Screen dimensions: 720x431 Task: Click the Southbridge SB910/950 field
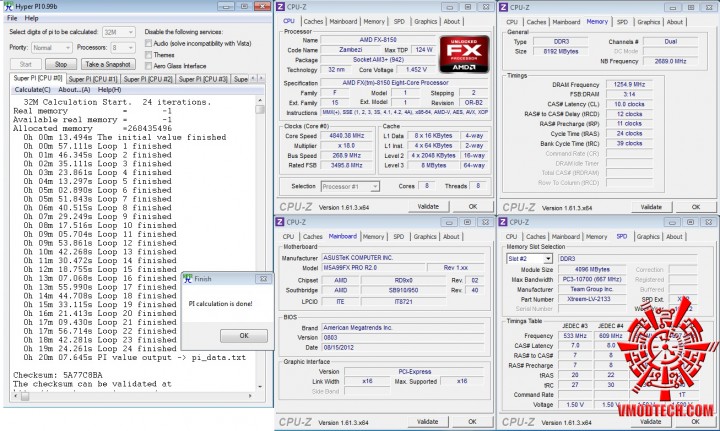[403, 290]
